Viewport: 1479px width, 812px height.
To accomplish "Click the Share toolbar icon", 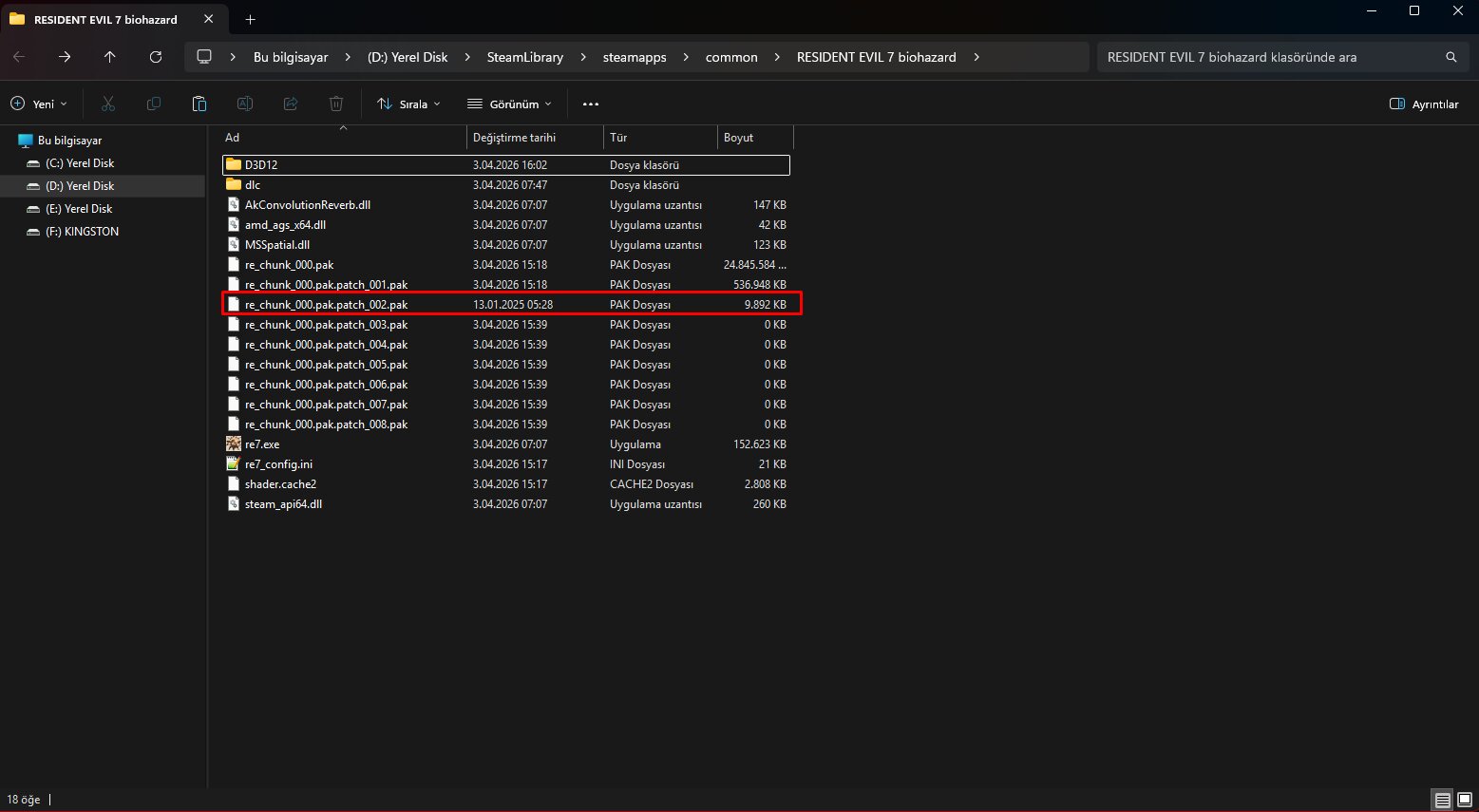I will pos(291,104).
